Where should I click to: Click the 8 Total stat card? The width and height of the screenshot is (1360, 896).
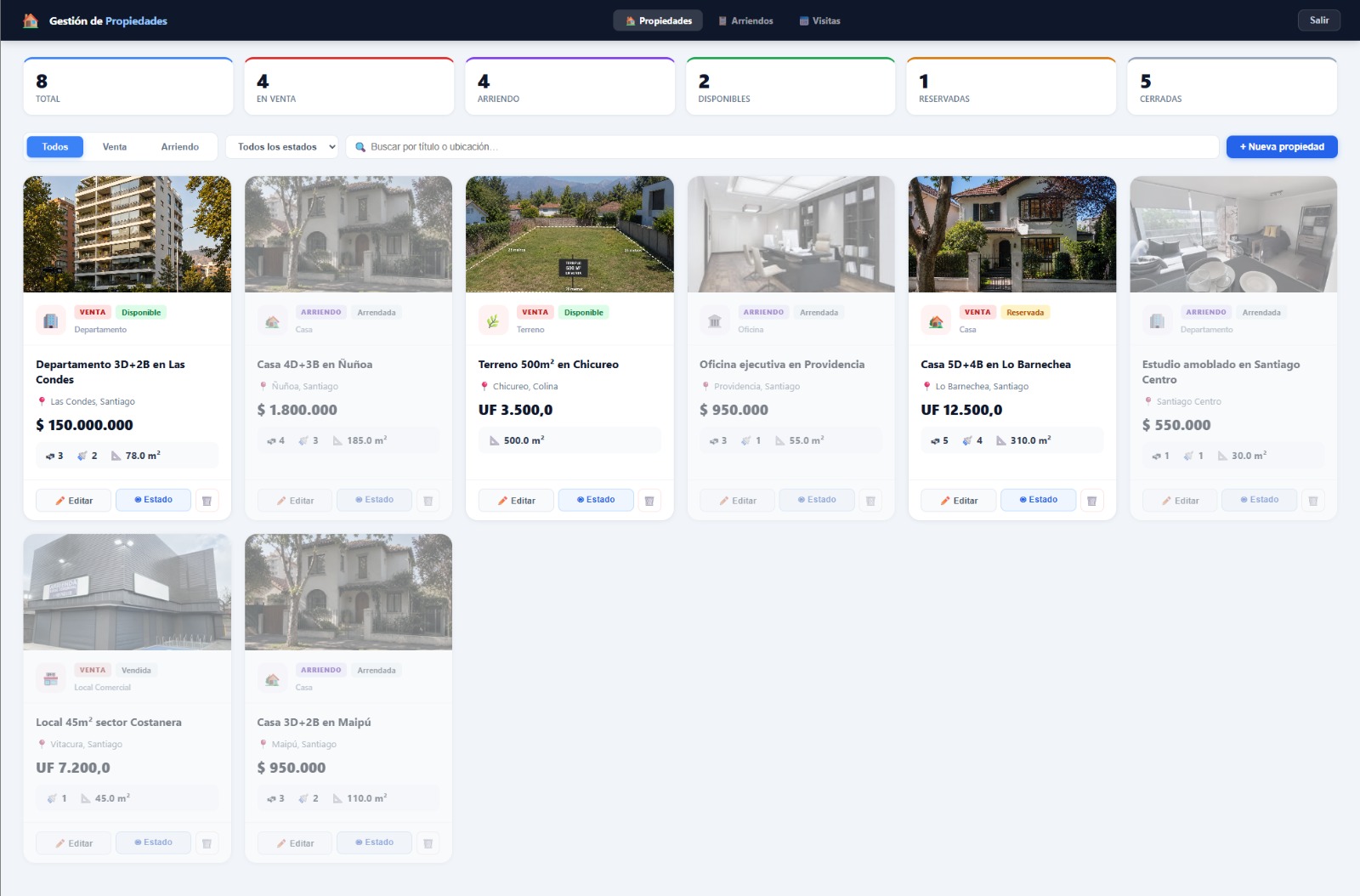(128, 87)
